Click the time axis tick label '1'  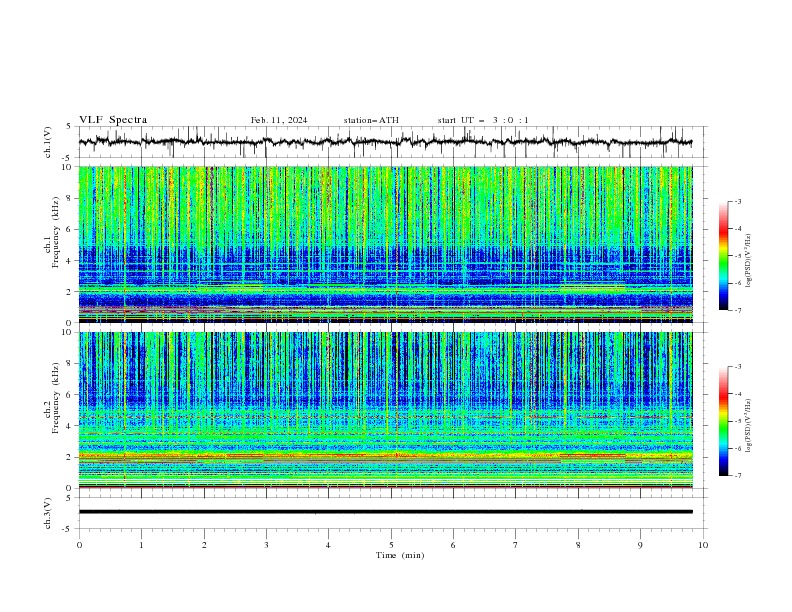coord(141,545)
